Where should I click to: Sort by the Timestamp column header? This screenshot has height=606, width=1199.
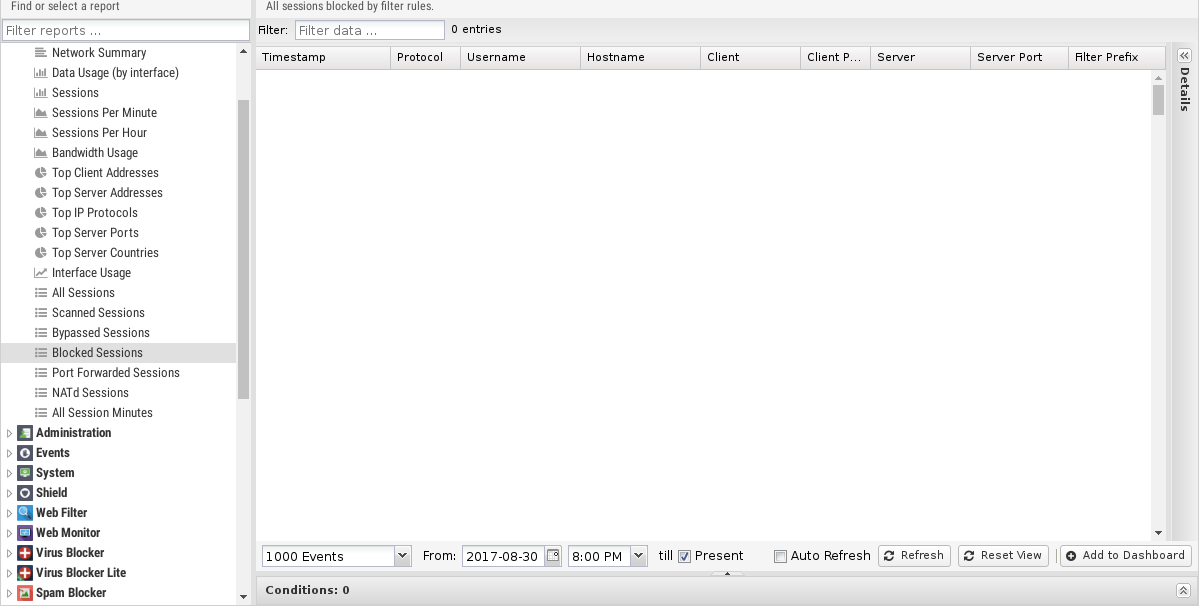[322, 57]
